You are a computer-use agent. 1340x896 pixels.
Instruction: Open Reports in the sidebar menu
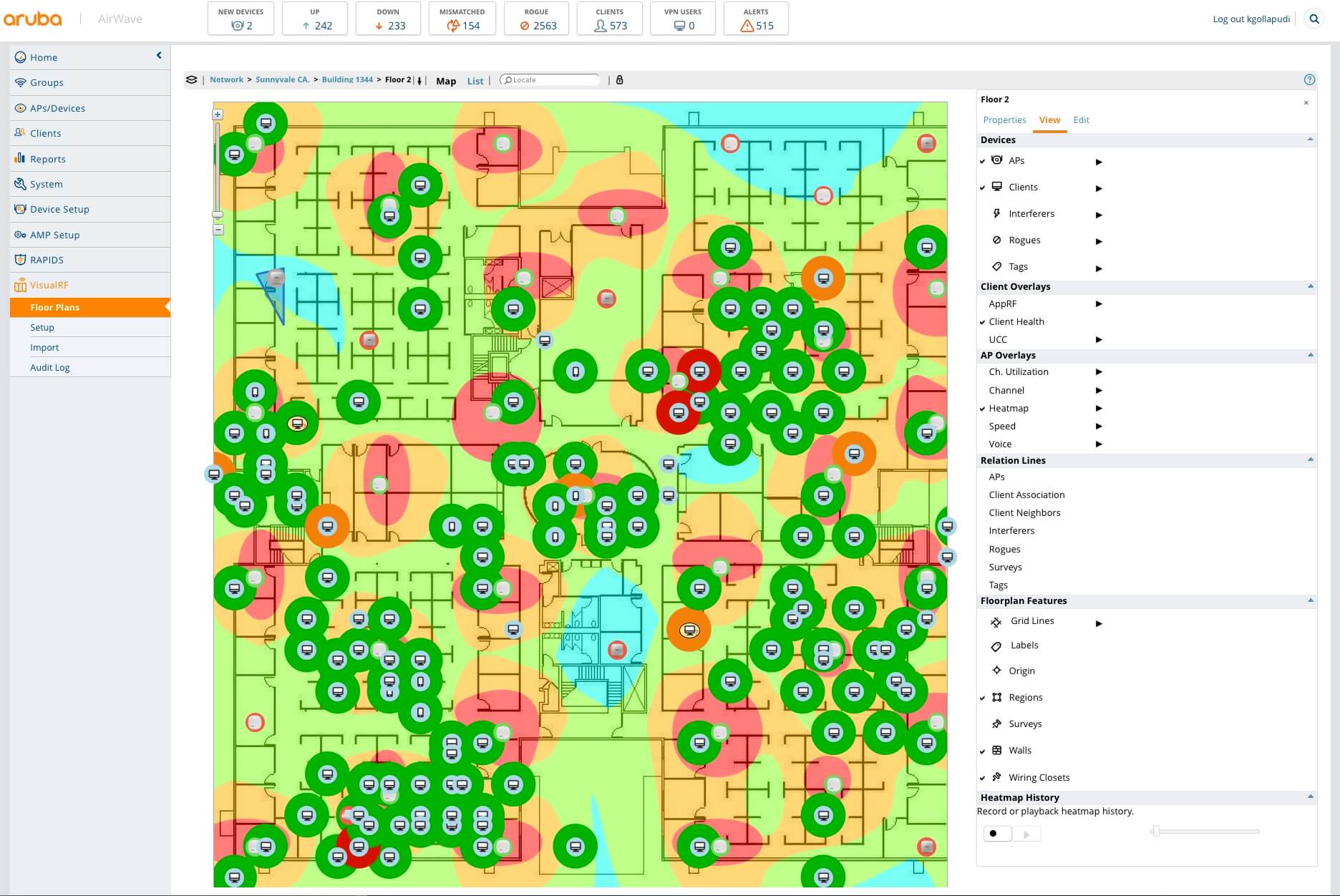(47, 159)
